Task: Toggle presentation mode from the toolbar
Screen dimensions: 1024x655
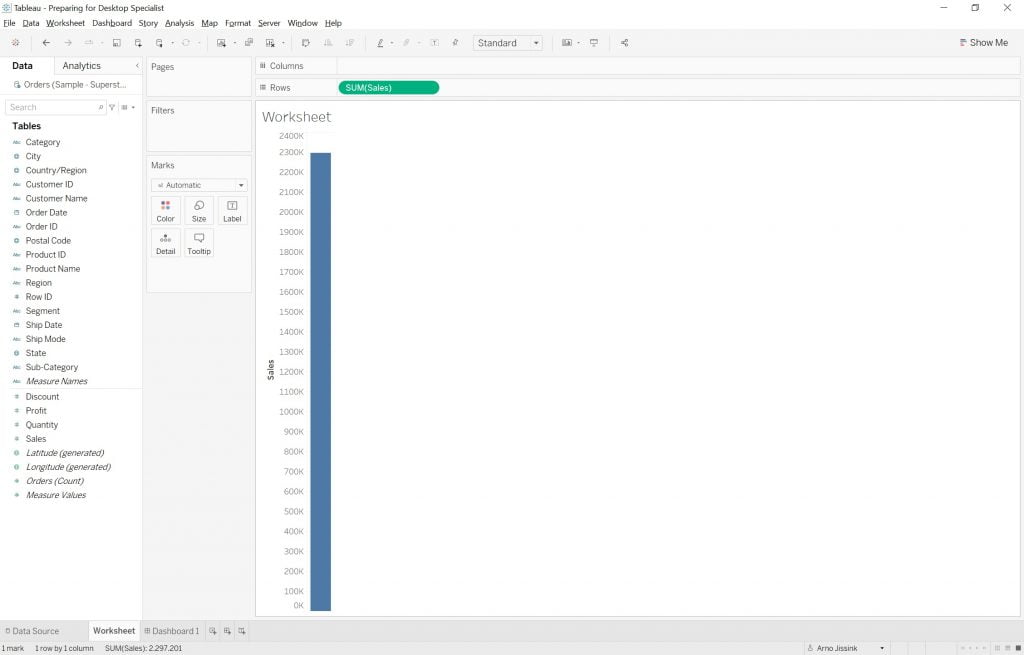Action: 594,43
